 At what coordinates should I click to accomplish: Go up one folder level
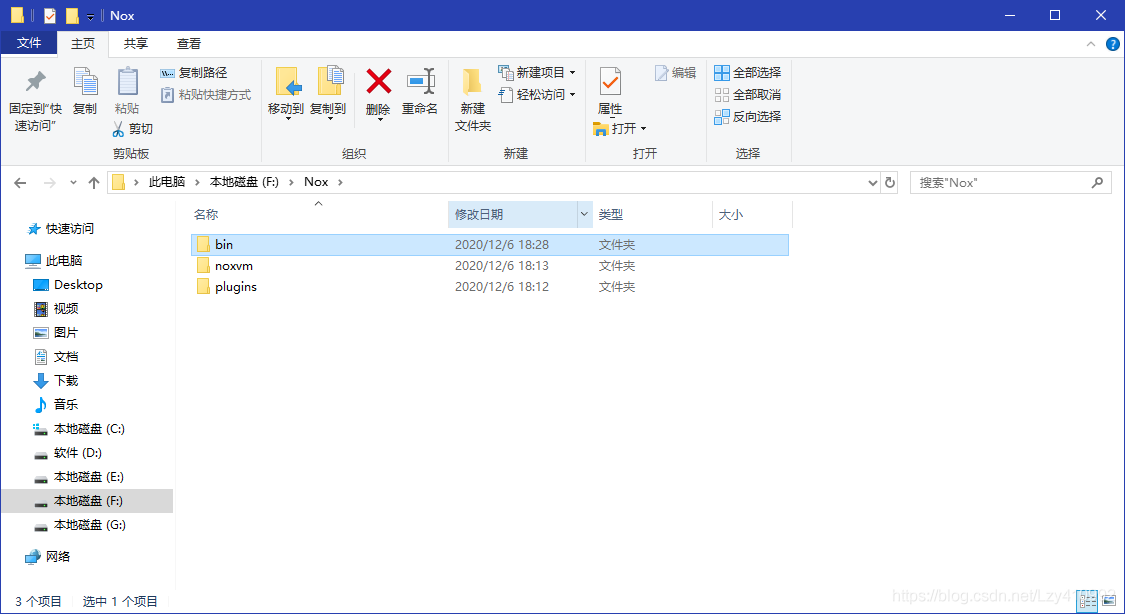(x=94, y=183)
